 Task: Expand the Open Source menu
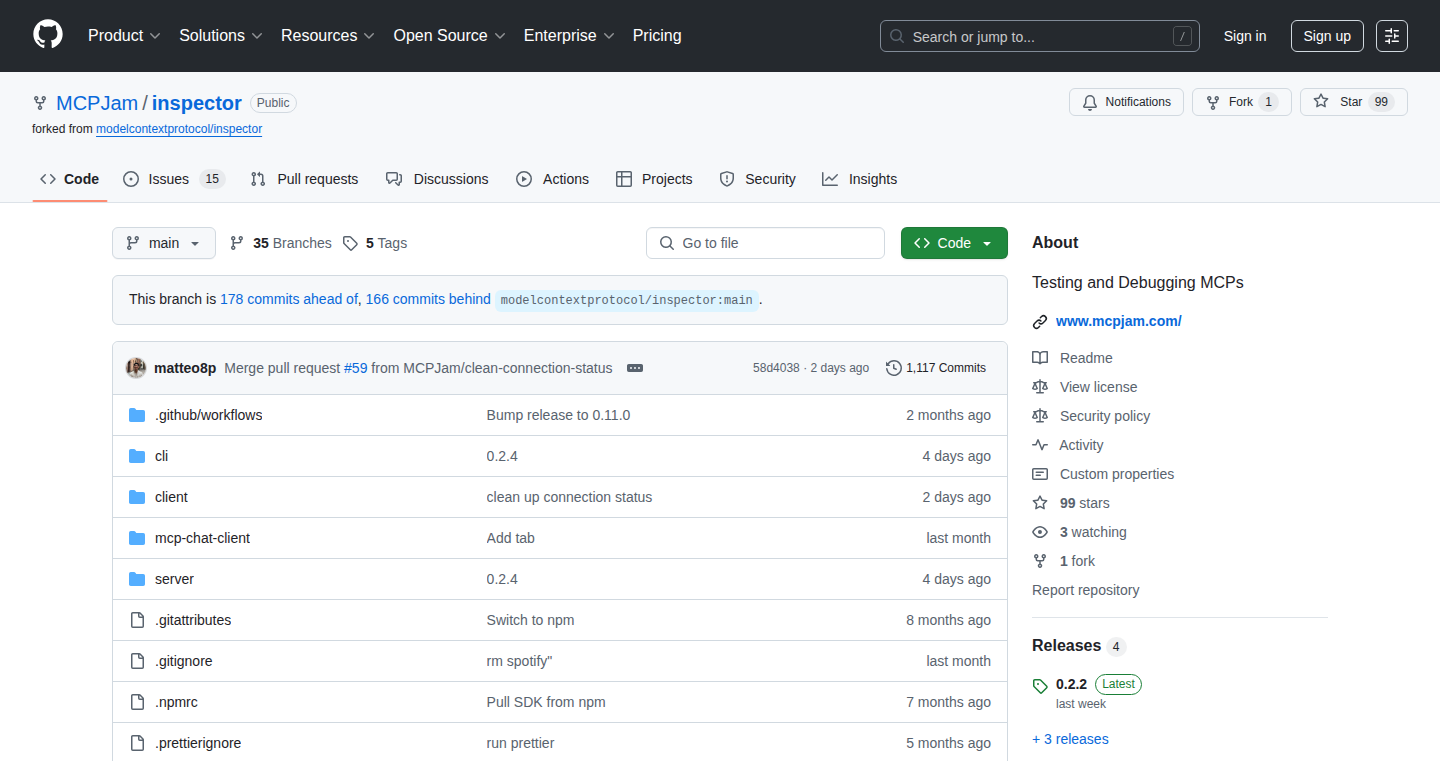click(449, 36)
